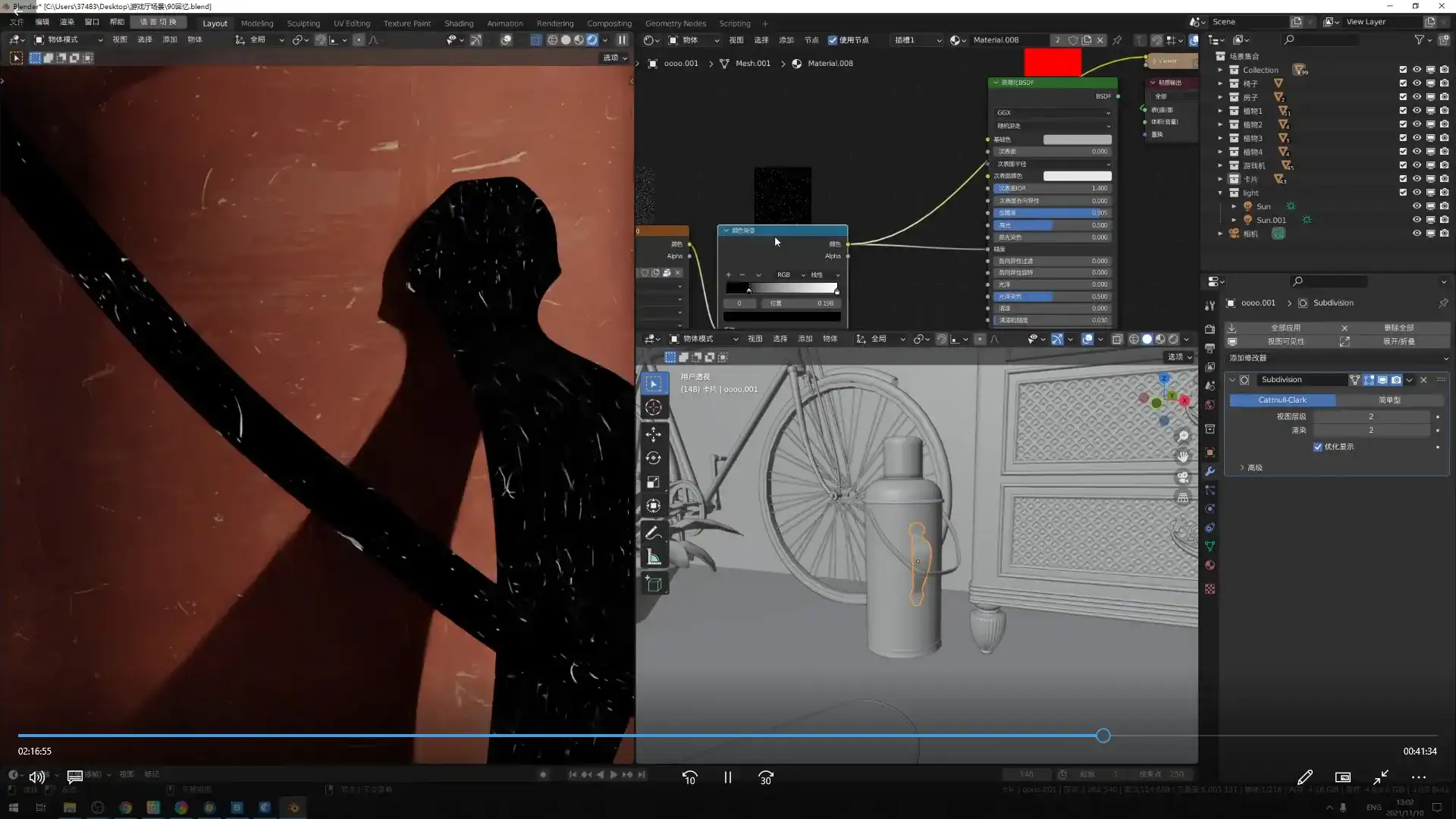Choose the Measure tool
Screen dimensions: 1456x819
click(653, 558)
